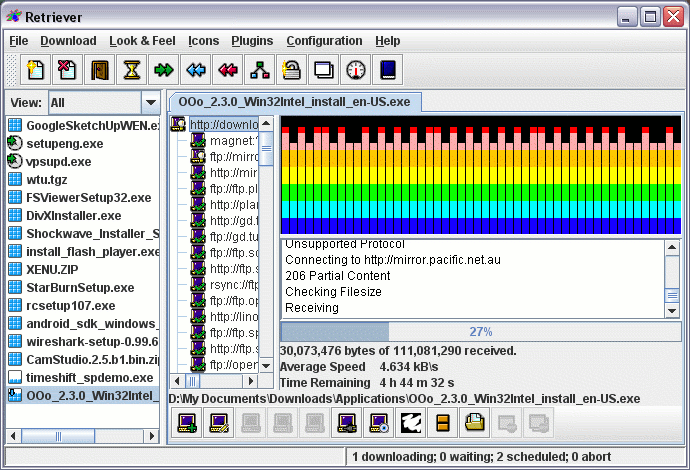The image size is (690, 470).
Task: Click the exit door icon in toolbar
Action: click(x=99, y=70)
